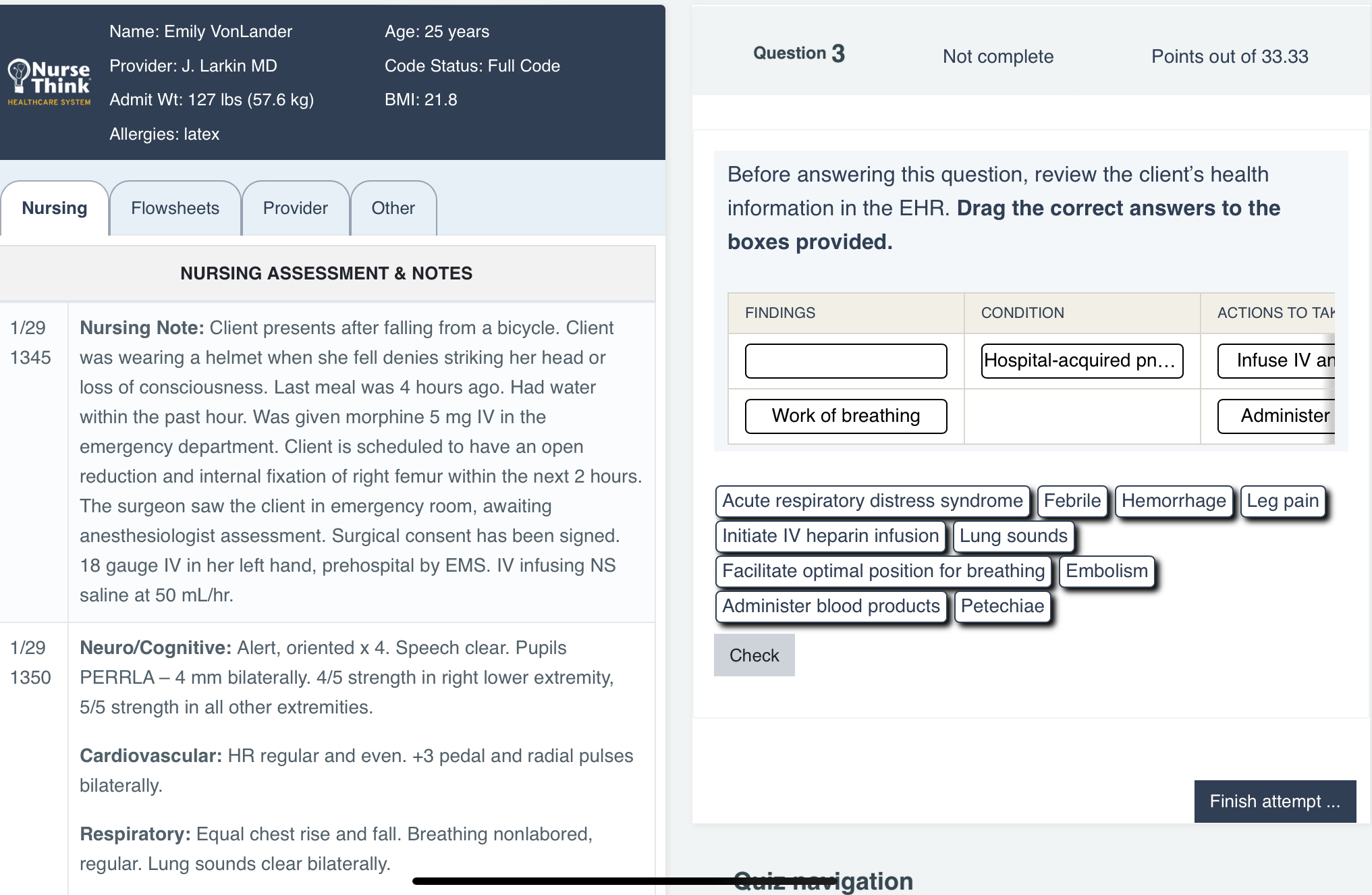This screenshot has width=1372, height=895.
Task: Click the Hospital-acquired pneumonia condition box
Action: 1082,361
